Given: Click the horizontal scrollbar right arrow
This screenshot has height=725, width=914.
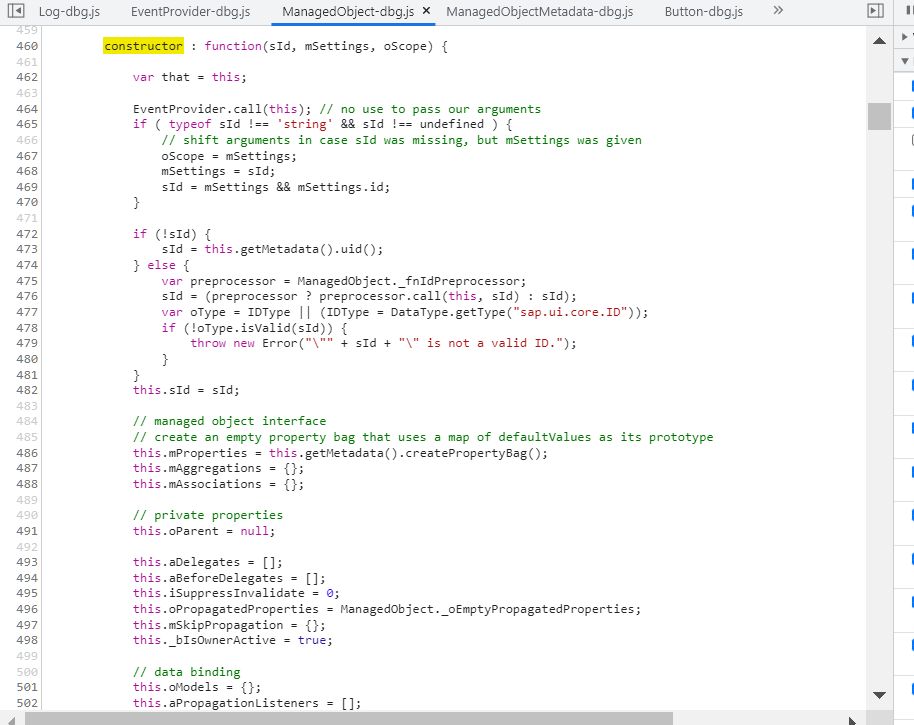Looking at the screenshot, I should pyautogui.click(x=852, y=720).
